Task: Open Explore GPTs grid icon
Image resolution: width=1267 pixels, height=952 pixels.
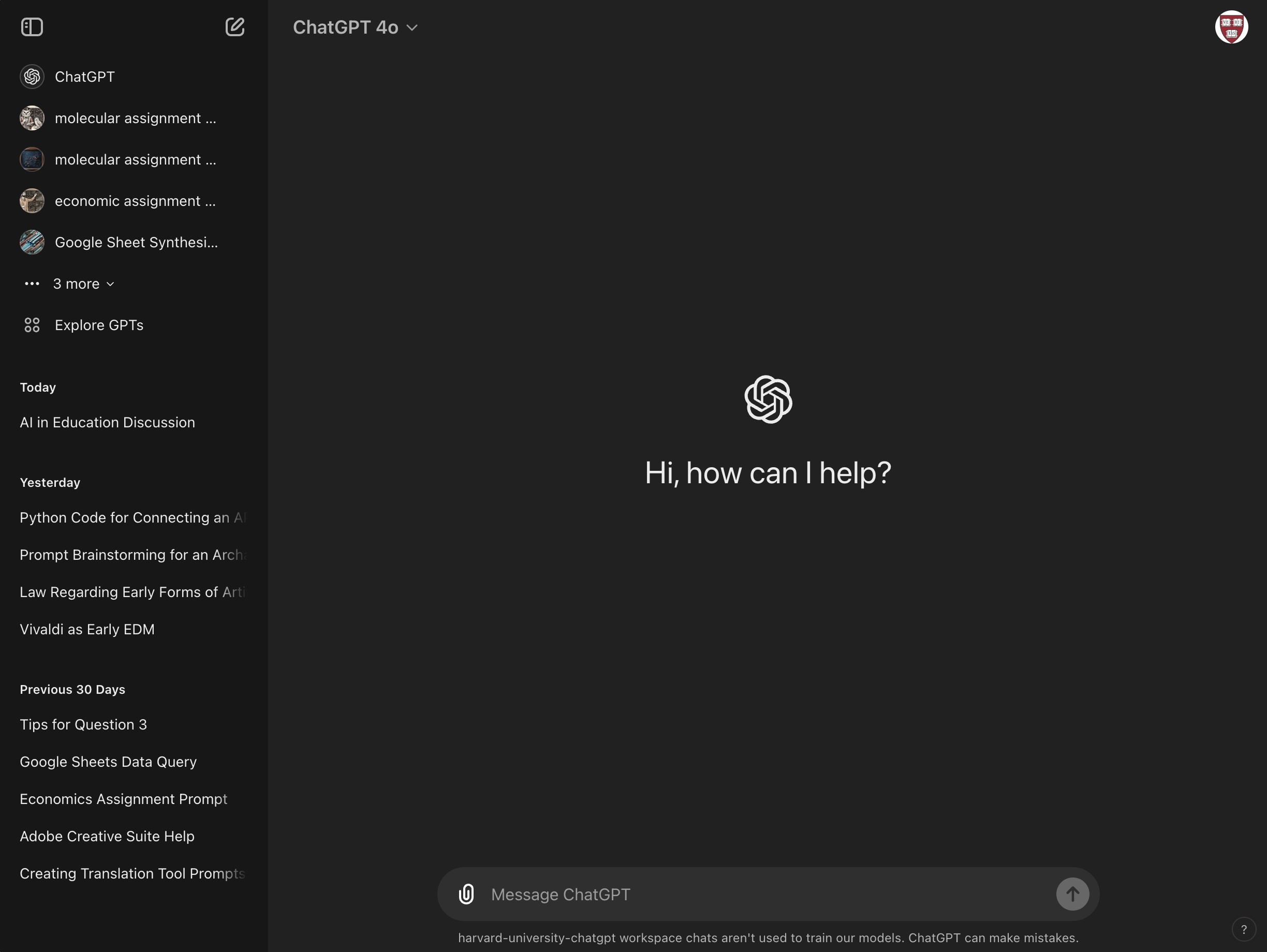Action: (32, 325)
